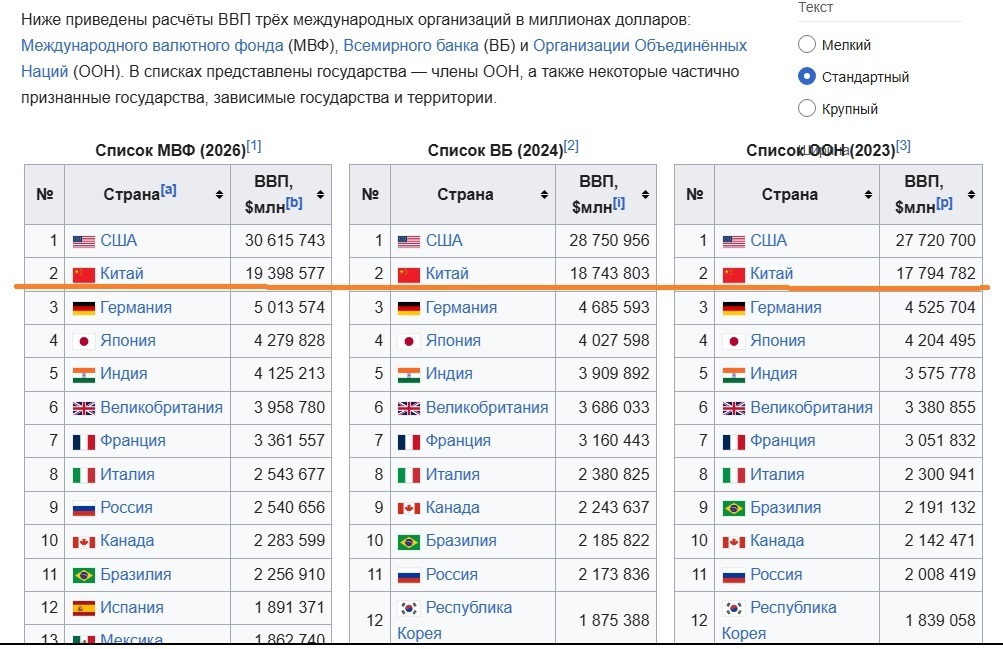Open Италия link in ООН table

coord(777,474)
